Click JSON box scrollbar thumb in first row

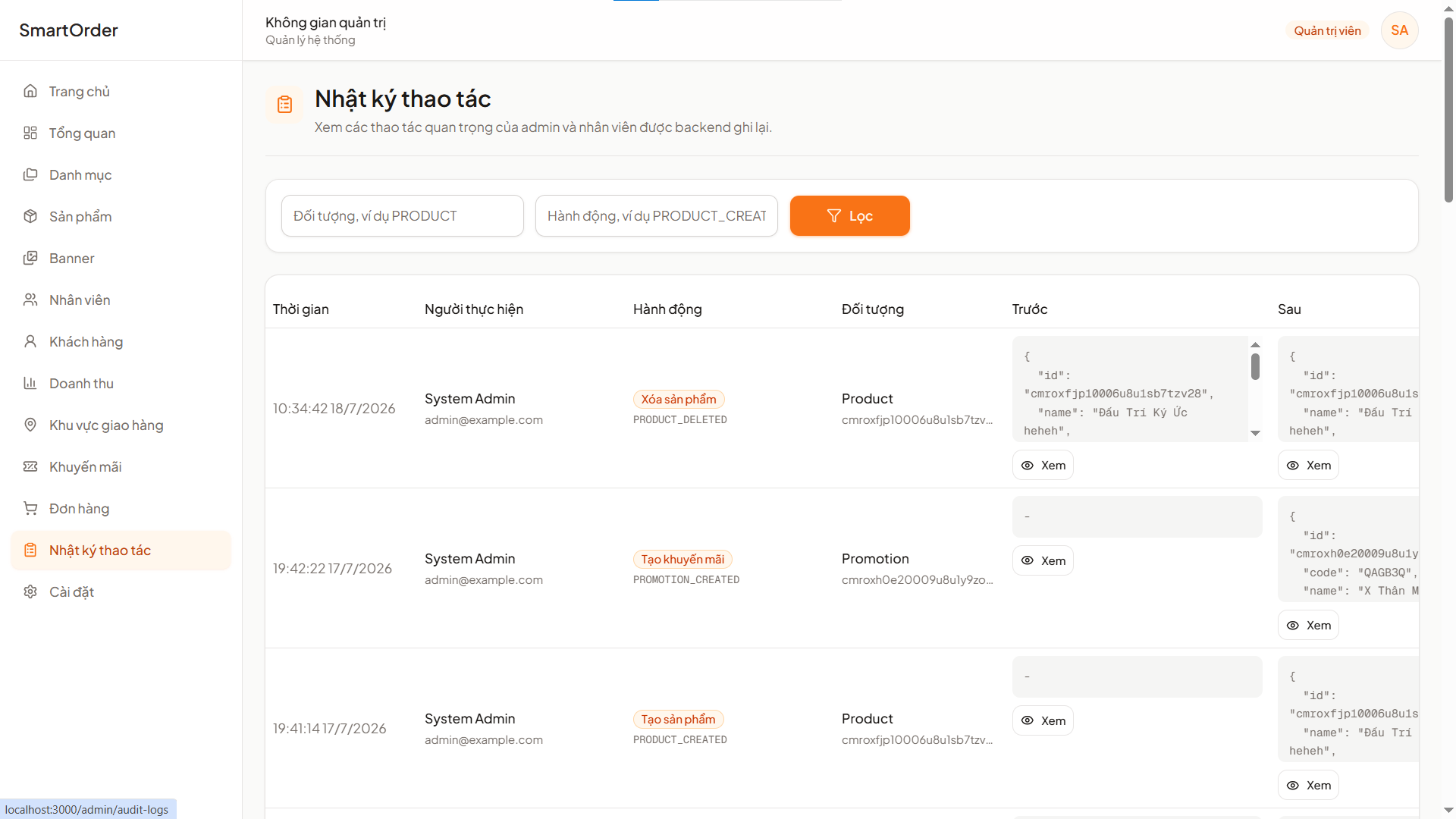click(x=1255, y=366)
